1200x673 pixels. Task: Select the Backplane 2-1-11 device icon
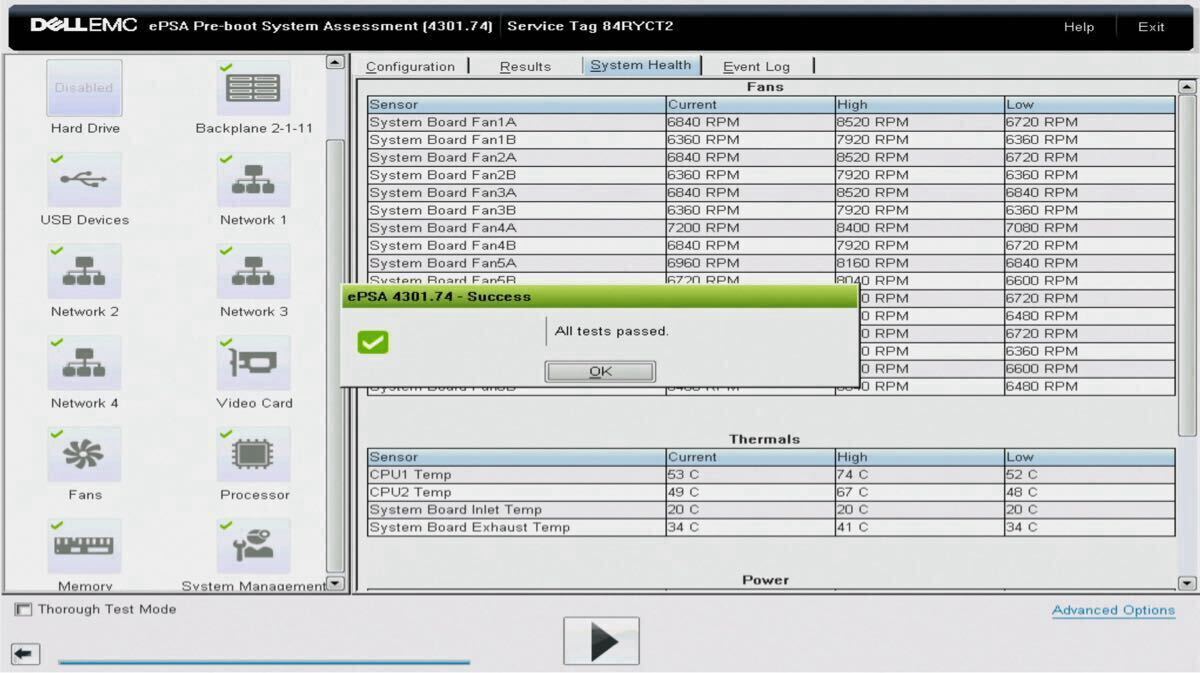tap(254, 88)
